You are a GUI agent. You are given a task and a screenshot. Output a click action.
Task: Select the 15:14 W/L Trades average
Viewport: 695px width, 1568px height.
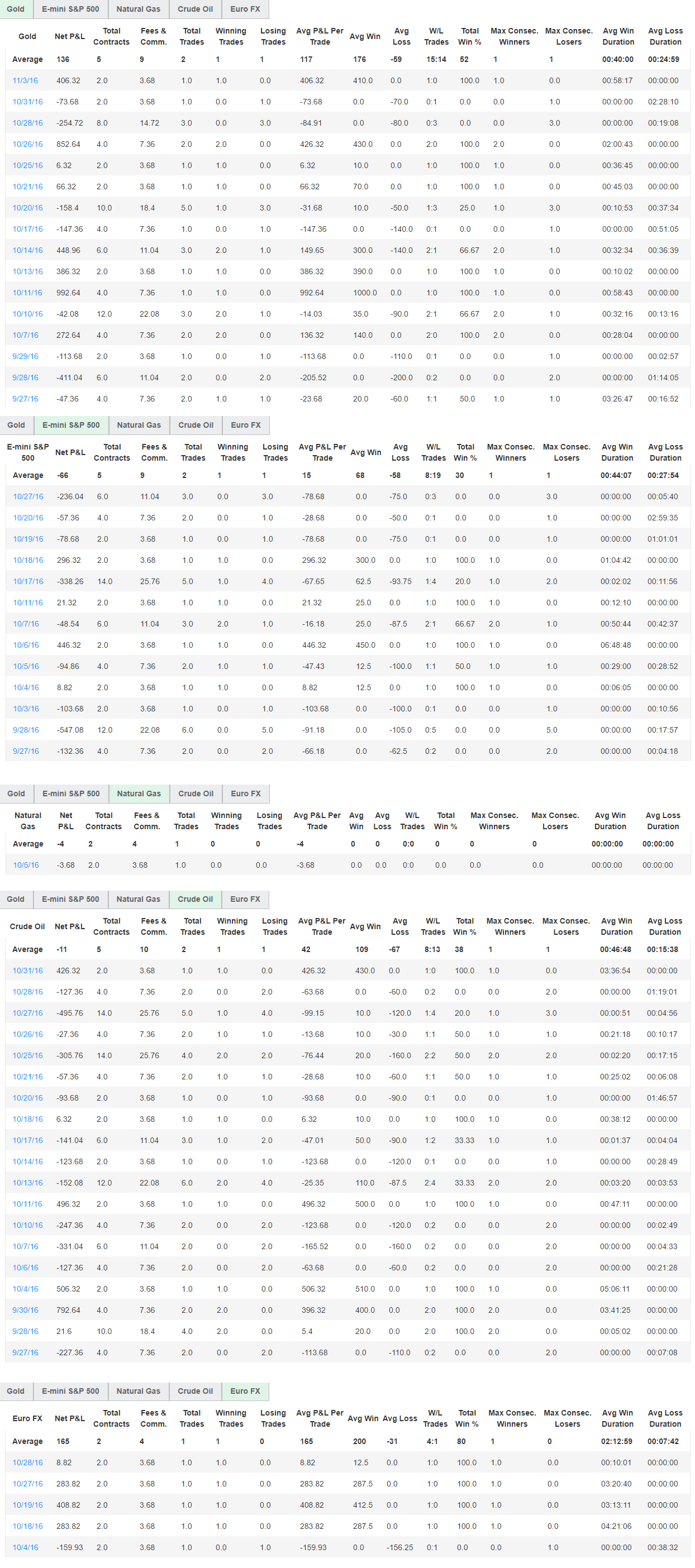click(436, 60)
